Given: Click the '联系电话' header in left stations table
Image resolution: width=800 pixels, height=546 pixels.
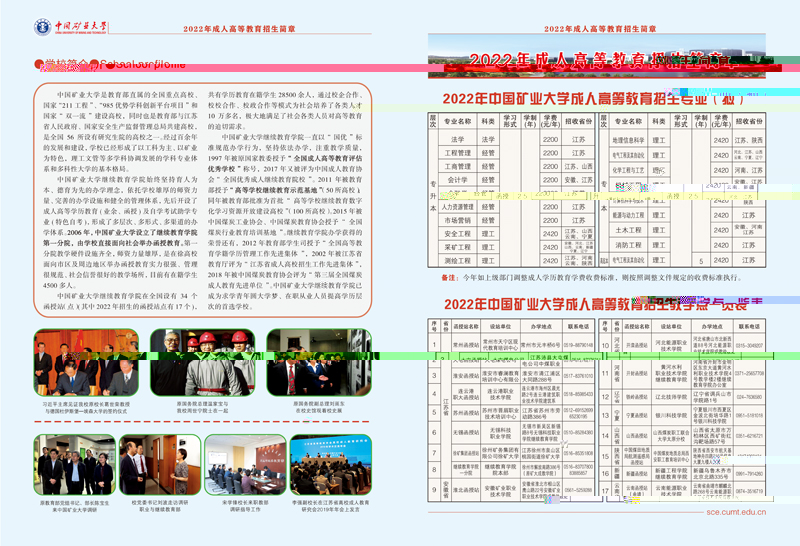Looking at the screenshot, I should pyautogui.click(x=578, y=326).
